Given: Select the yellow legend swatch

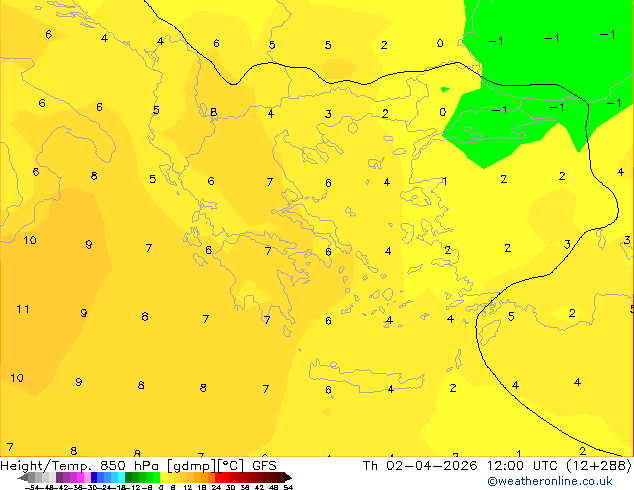Looking at the screenshot, I should point(163,477).
